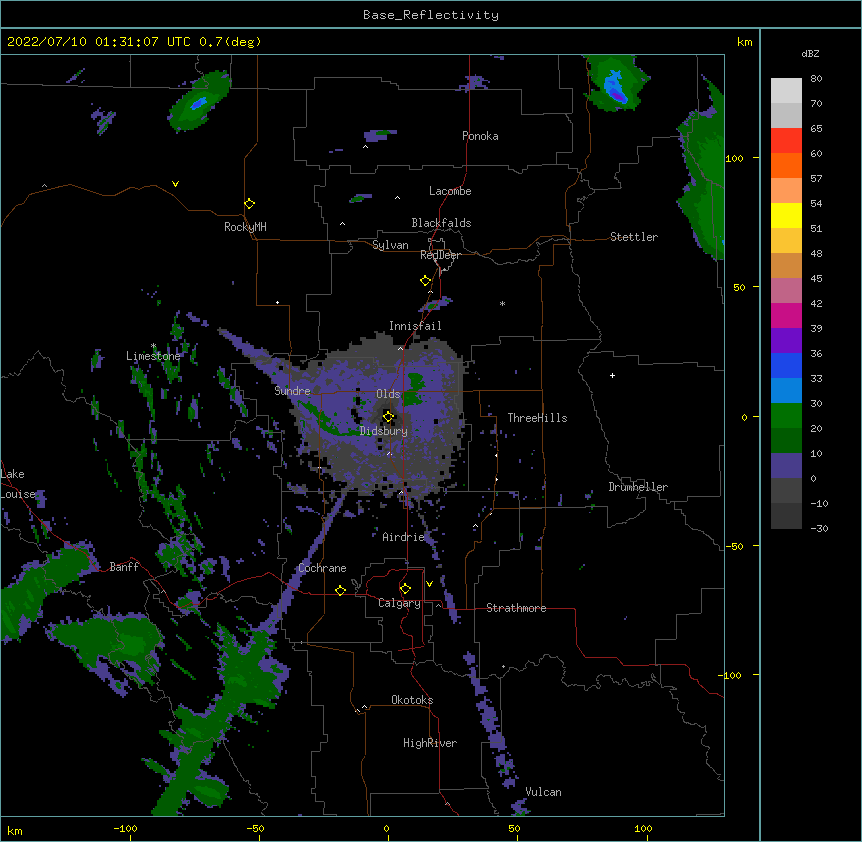862x842 pixels.
Task: Click the -50 tick on right axis
Action: (734, 546)
